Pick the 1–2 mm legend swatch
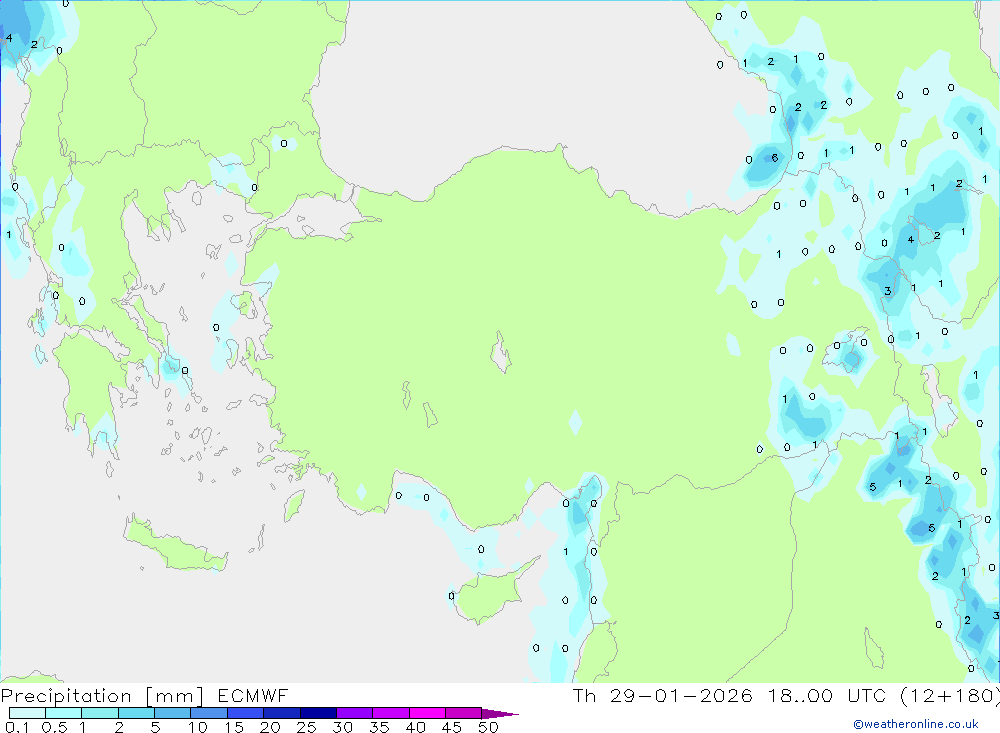 coord(100,713)
